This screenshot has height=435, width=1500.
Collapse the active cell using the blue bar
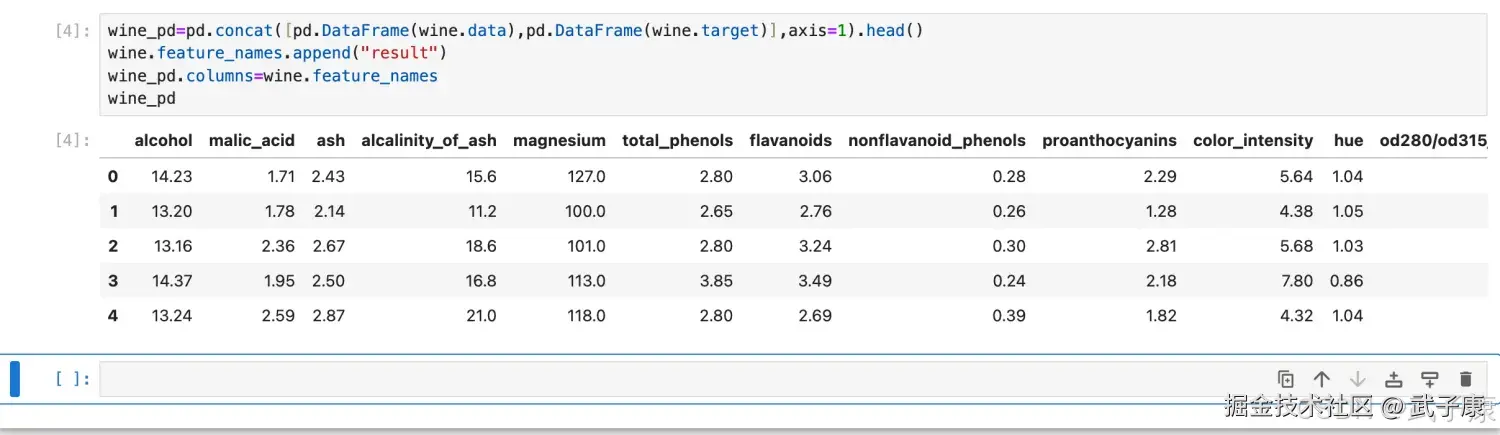(x=15, y=379)
